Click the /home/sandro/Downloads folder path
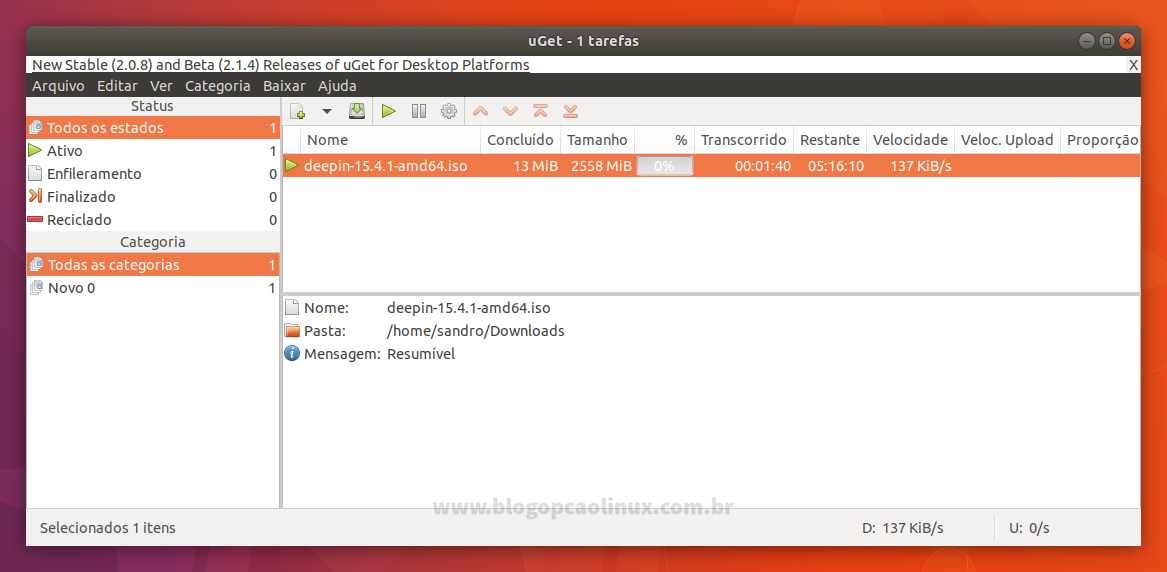 [x=476, y=331]
